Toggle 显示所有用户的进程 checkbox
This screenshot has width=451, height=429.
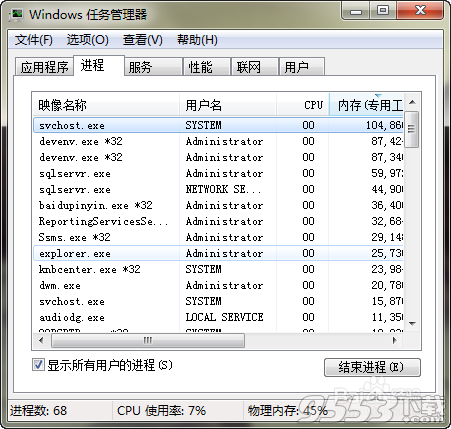pyautogui.click(x=38, y=365)
